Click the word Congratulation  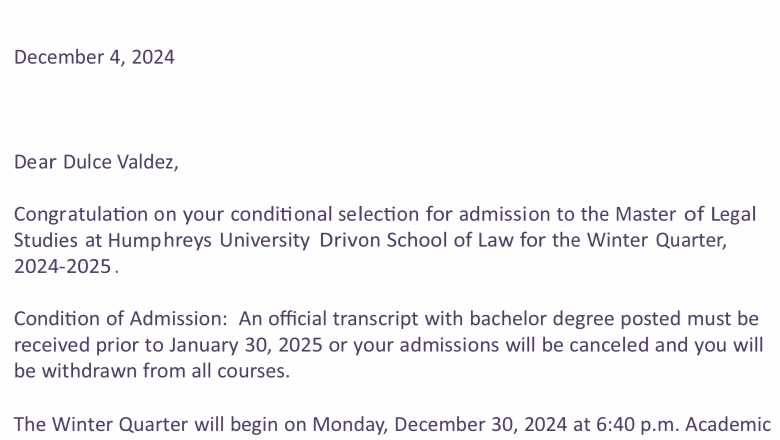click(81, 214)
